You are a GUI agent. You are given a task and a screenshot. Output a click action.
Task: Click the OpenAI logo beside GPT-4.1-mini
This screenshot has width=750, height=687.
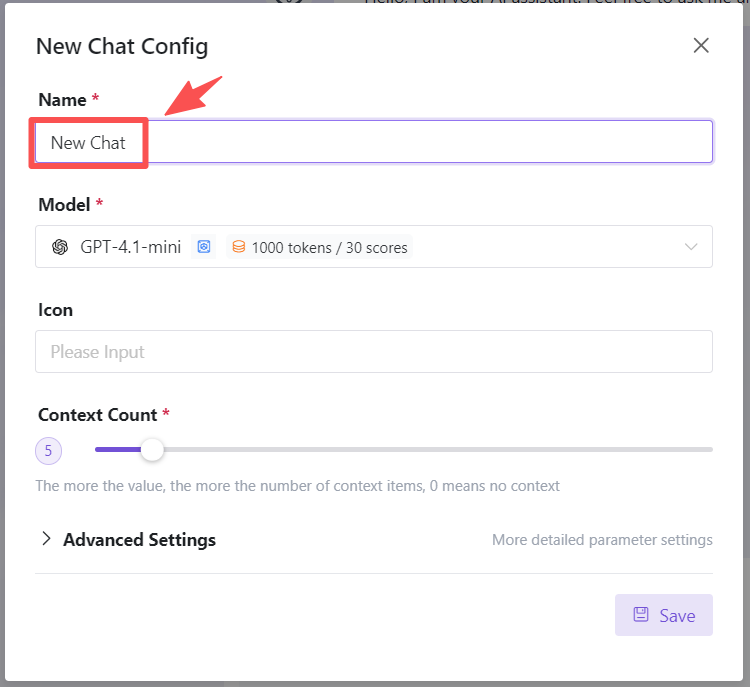pyautogui.click(x=60, y=247)
